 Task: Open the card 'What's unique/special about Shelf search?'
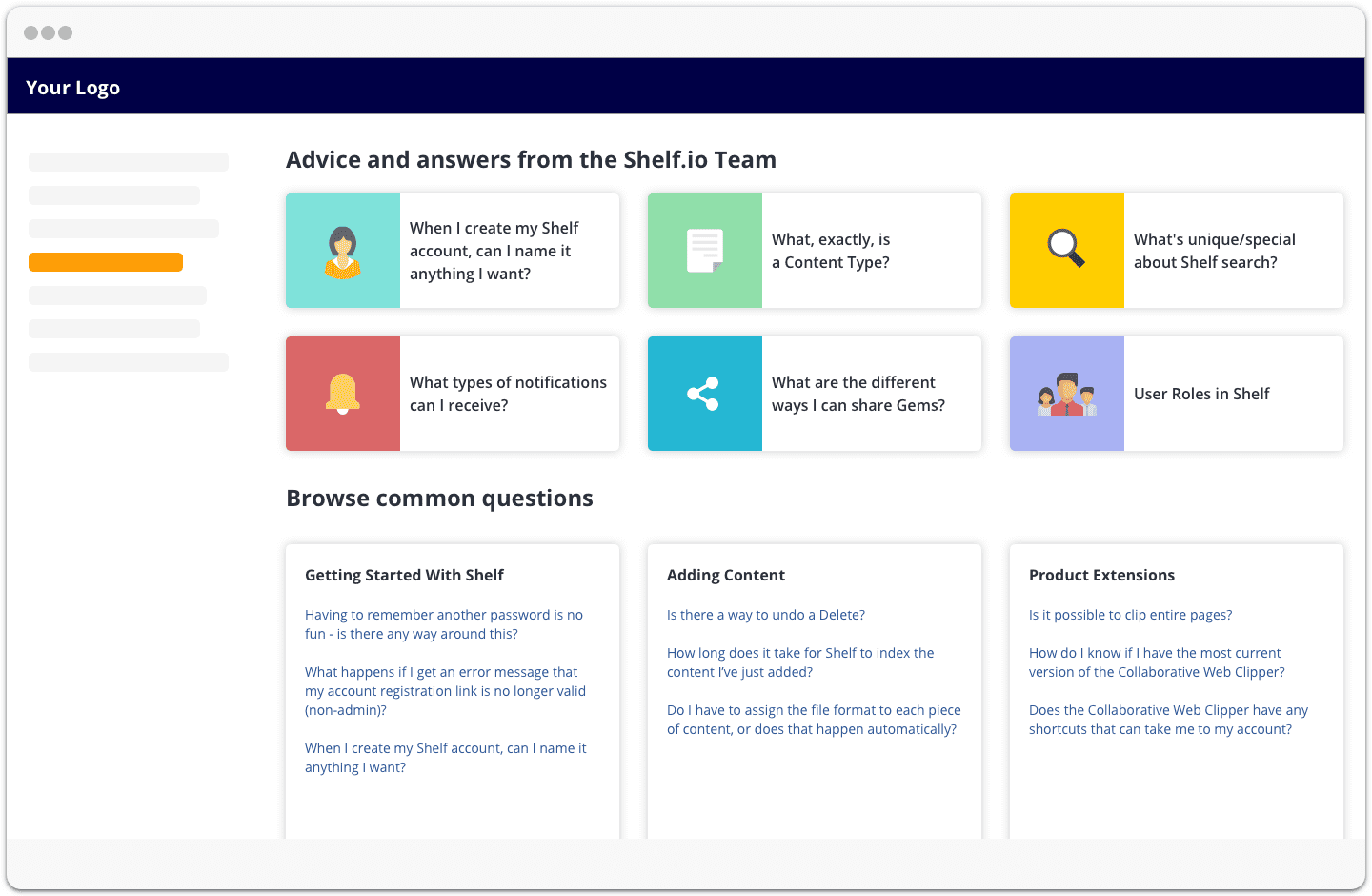pos(1177,251)
